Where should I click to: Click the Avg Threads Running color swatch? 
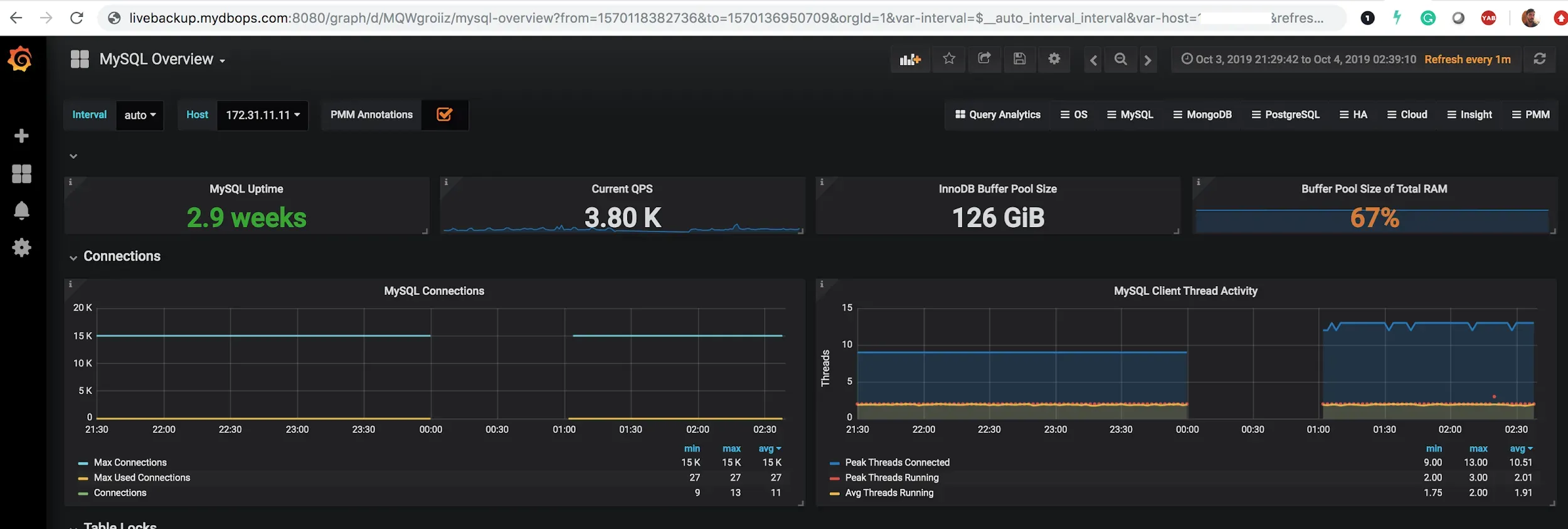pos(834,493)
